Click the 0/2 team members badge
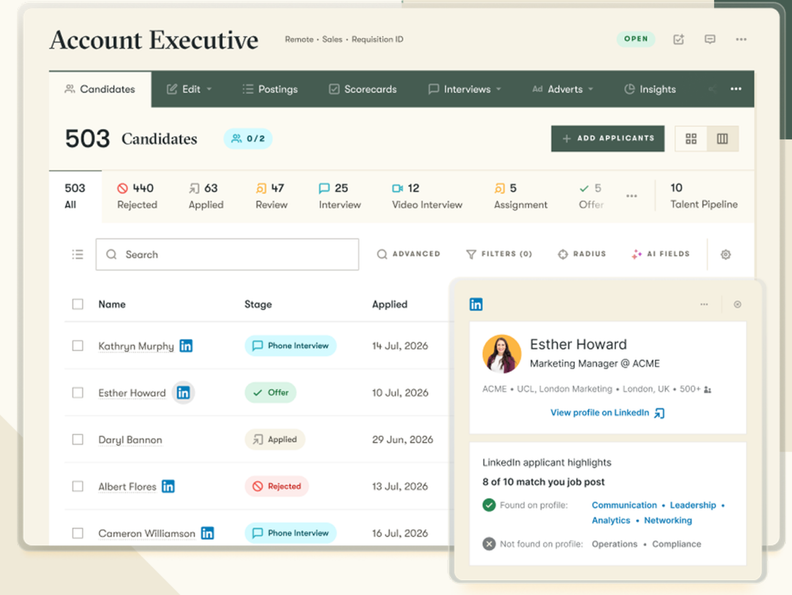Screen dimensions: 792x595 248,138
